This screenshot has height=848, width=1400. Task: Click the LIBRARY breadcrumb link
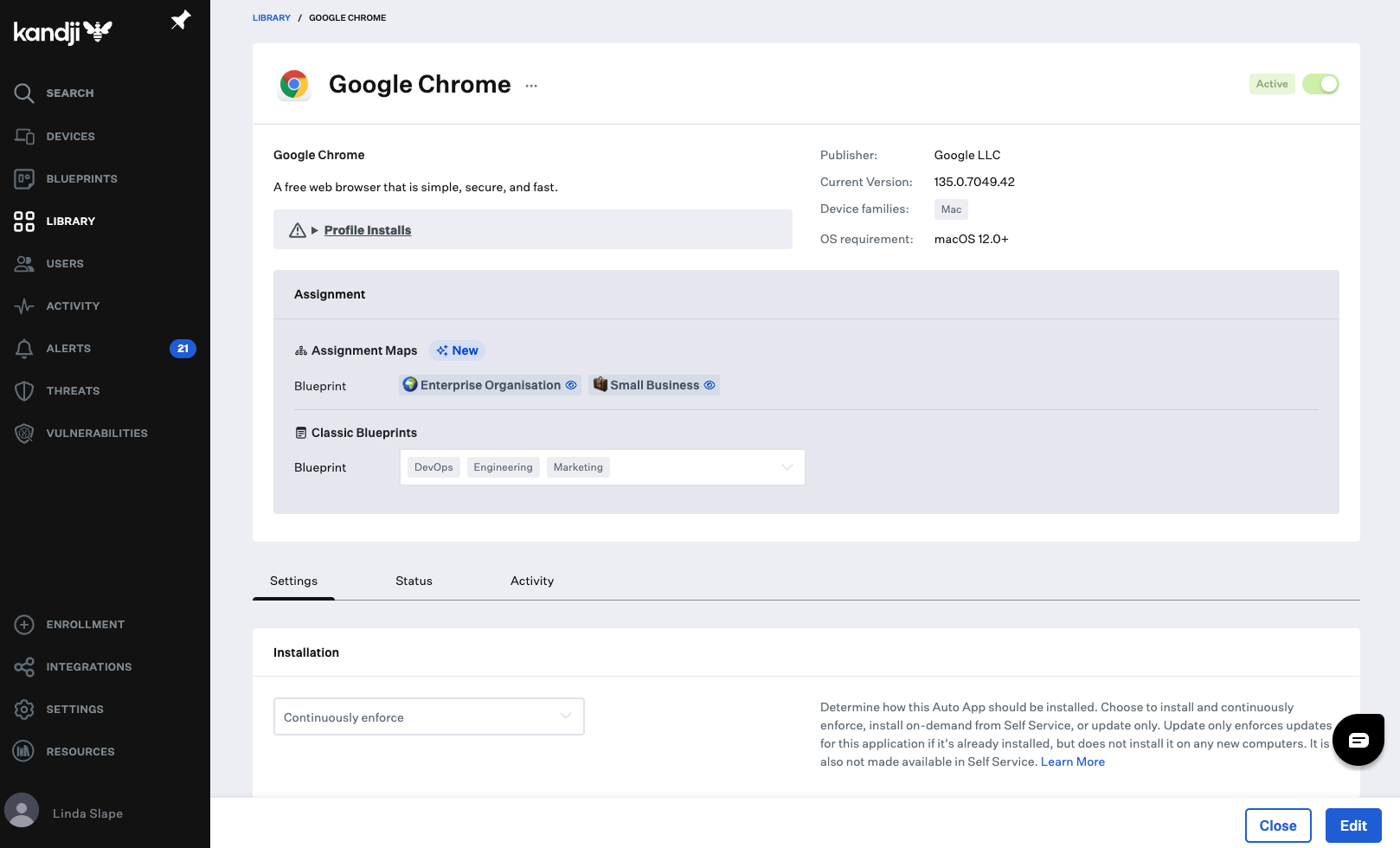[272, 17]
